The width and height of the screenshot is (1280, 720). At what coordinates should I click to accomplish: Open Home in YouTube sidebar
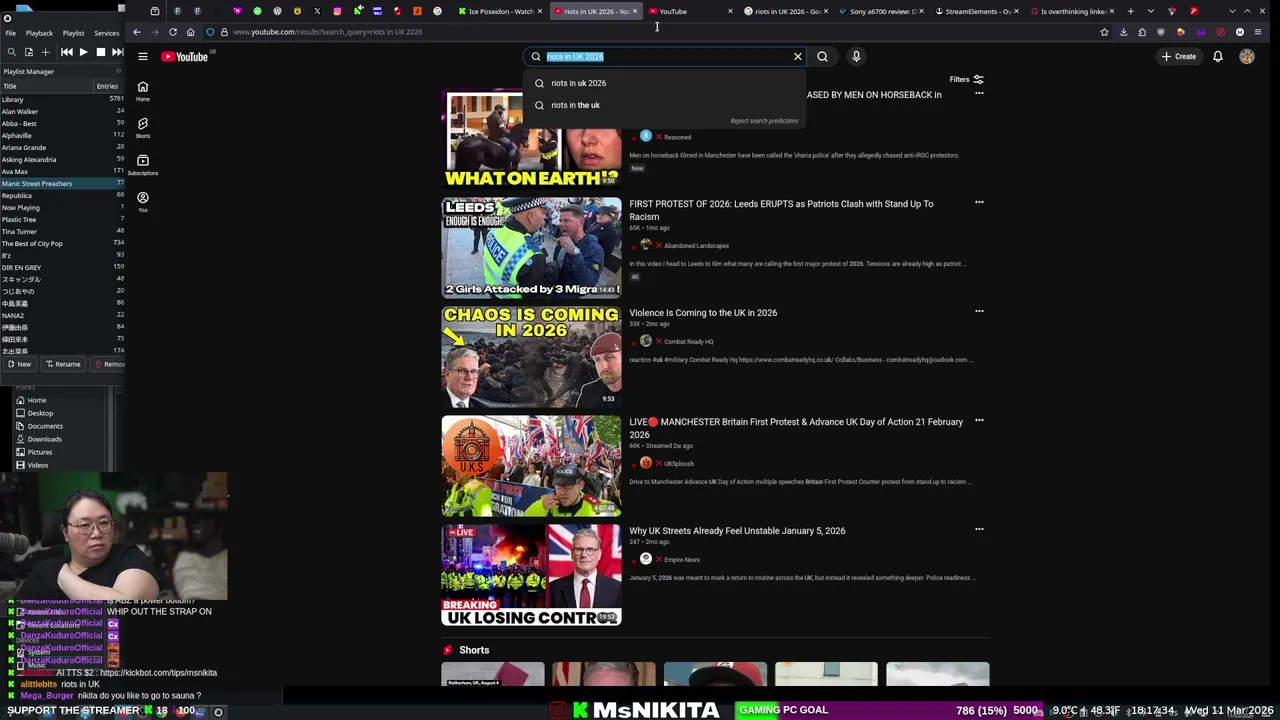143,91
